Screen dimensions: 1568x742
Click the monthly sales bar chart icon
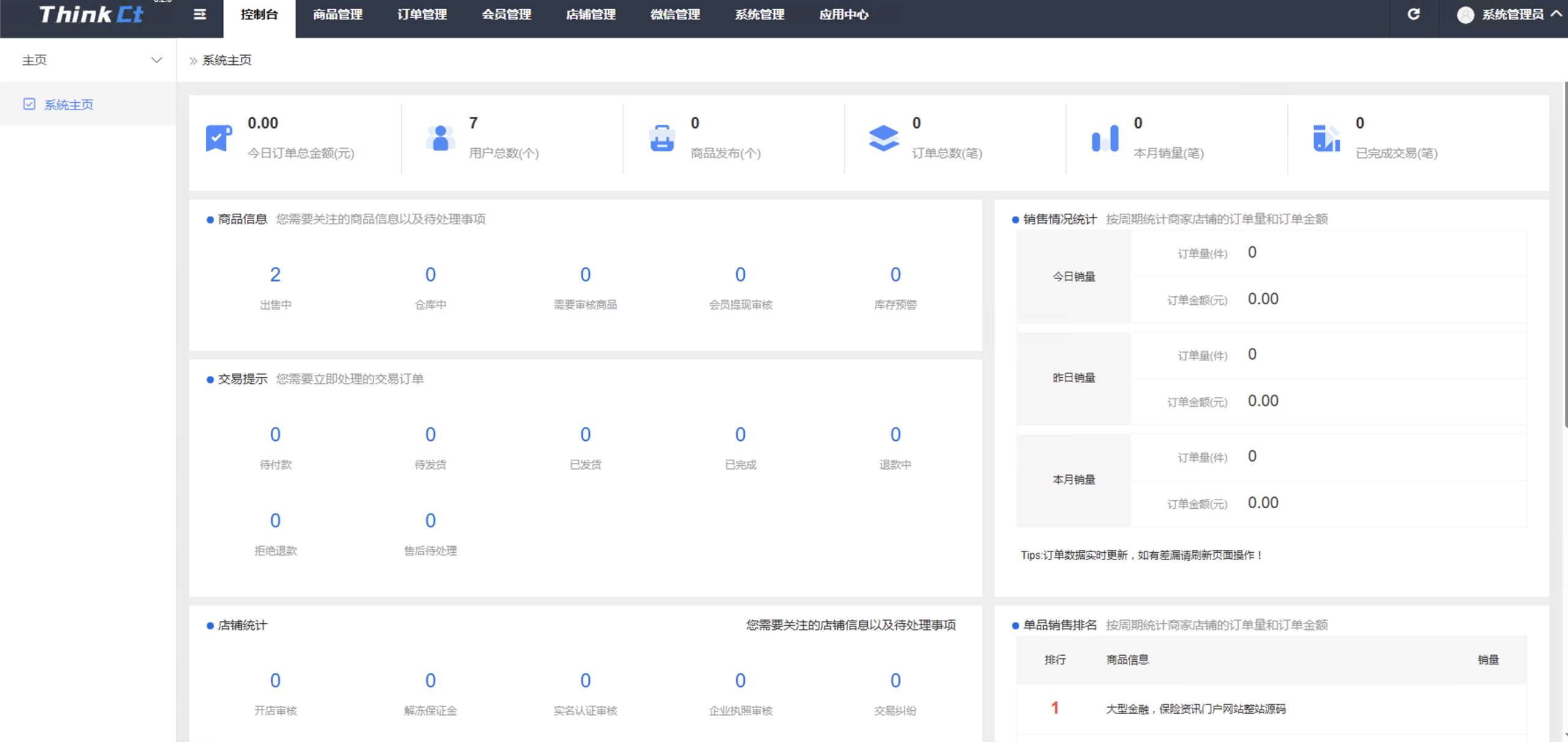tap(1105, 138)
